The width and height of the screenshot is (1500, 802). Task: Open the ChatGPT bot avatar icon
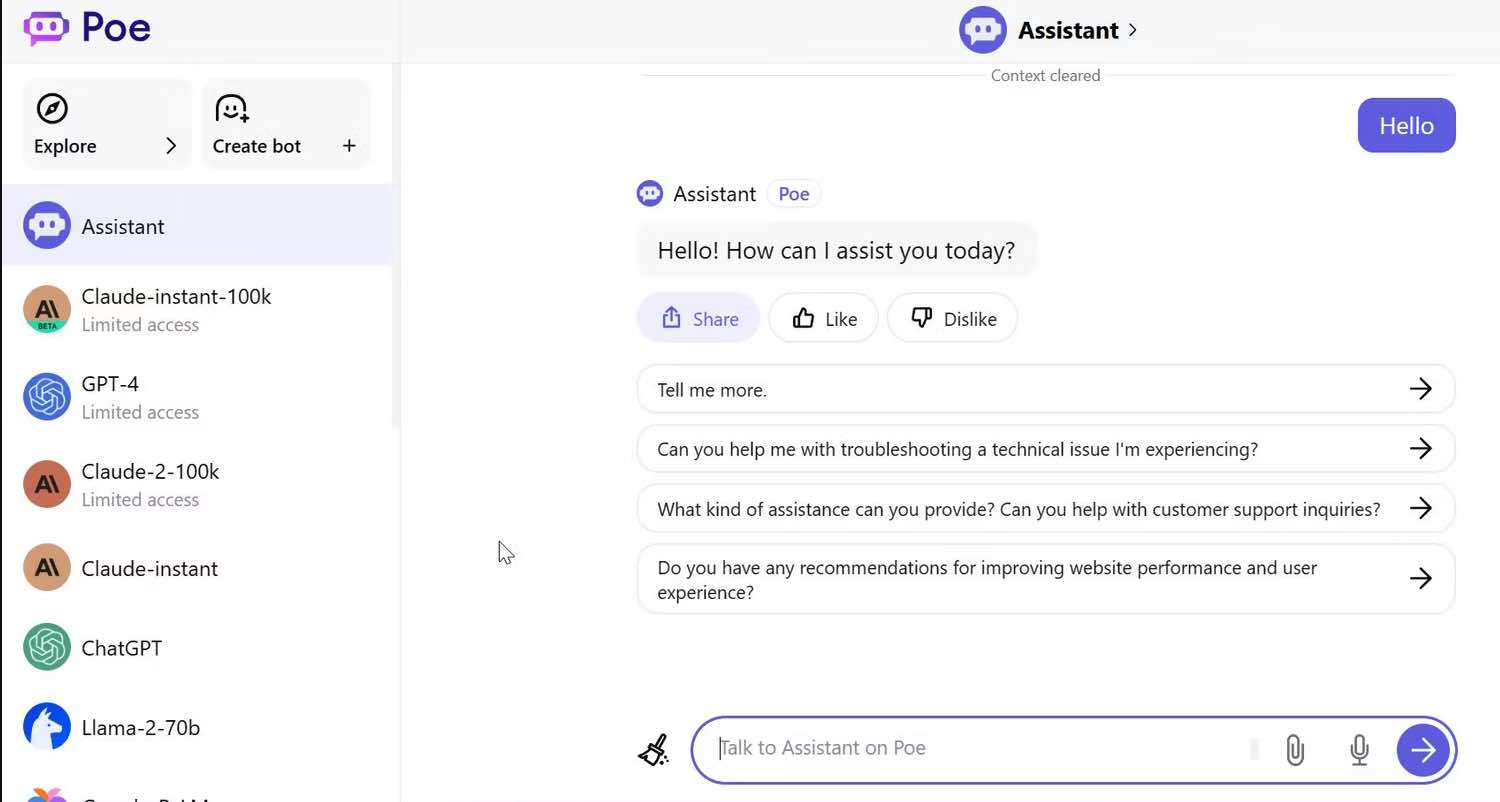(x=47, y=648)
